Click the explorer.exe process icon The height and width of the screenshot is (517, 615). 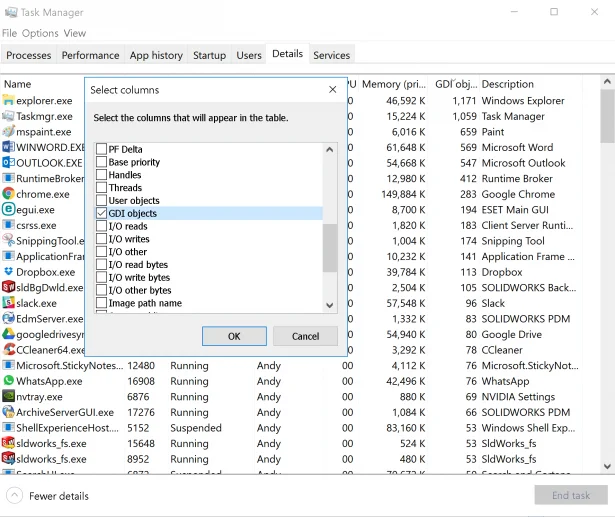coord(9,101)
